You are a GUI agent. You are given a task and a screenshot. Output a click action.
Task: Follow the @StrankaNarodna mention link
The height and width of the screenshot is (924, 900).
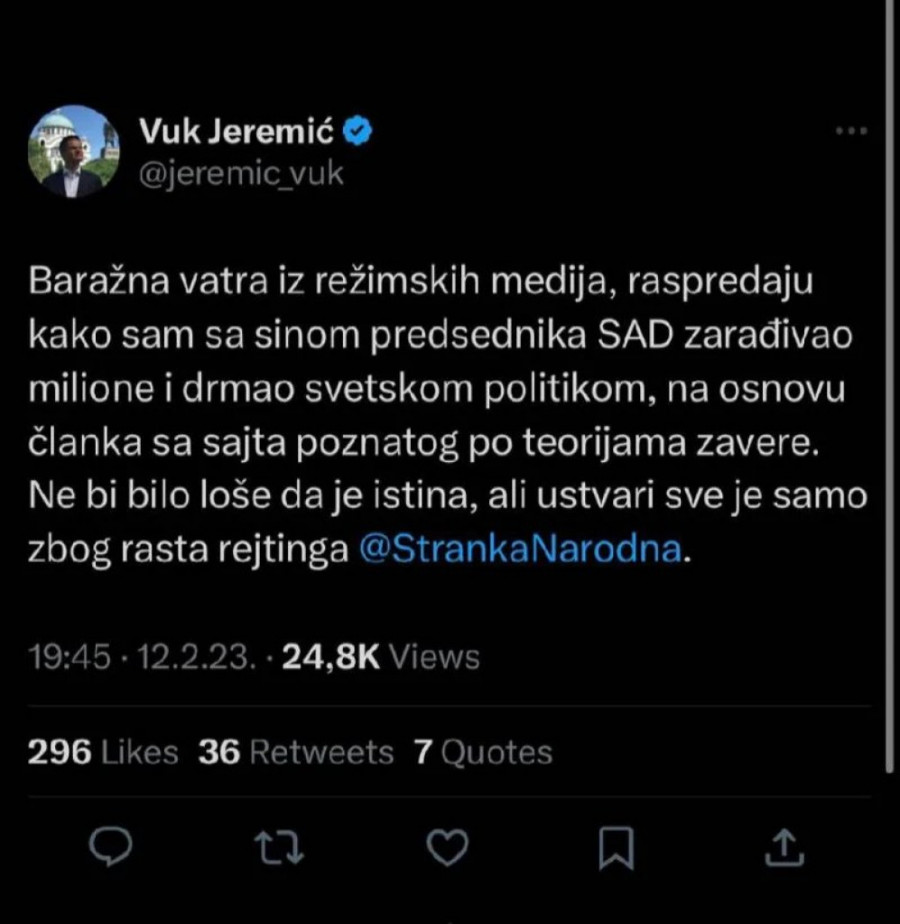(x=520, y=550)
